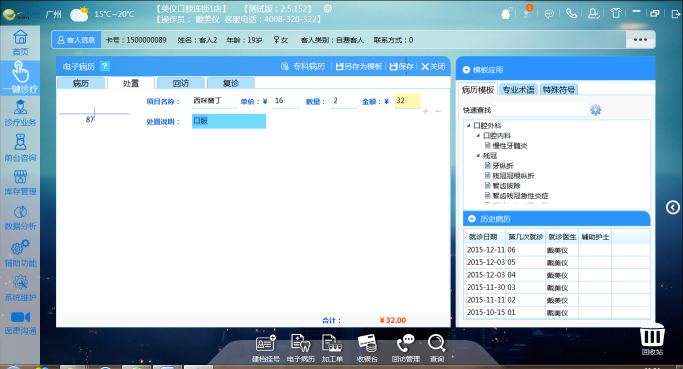Click the gear icon next to 快速查找
The width and height of the screenshot is (683, 369).
595,110
